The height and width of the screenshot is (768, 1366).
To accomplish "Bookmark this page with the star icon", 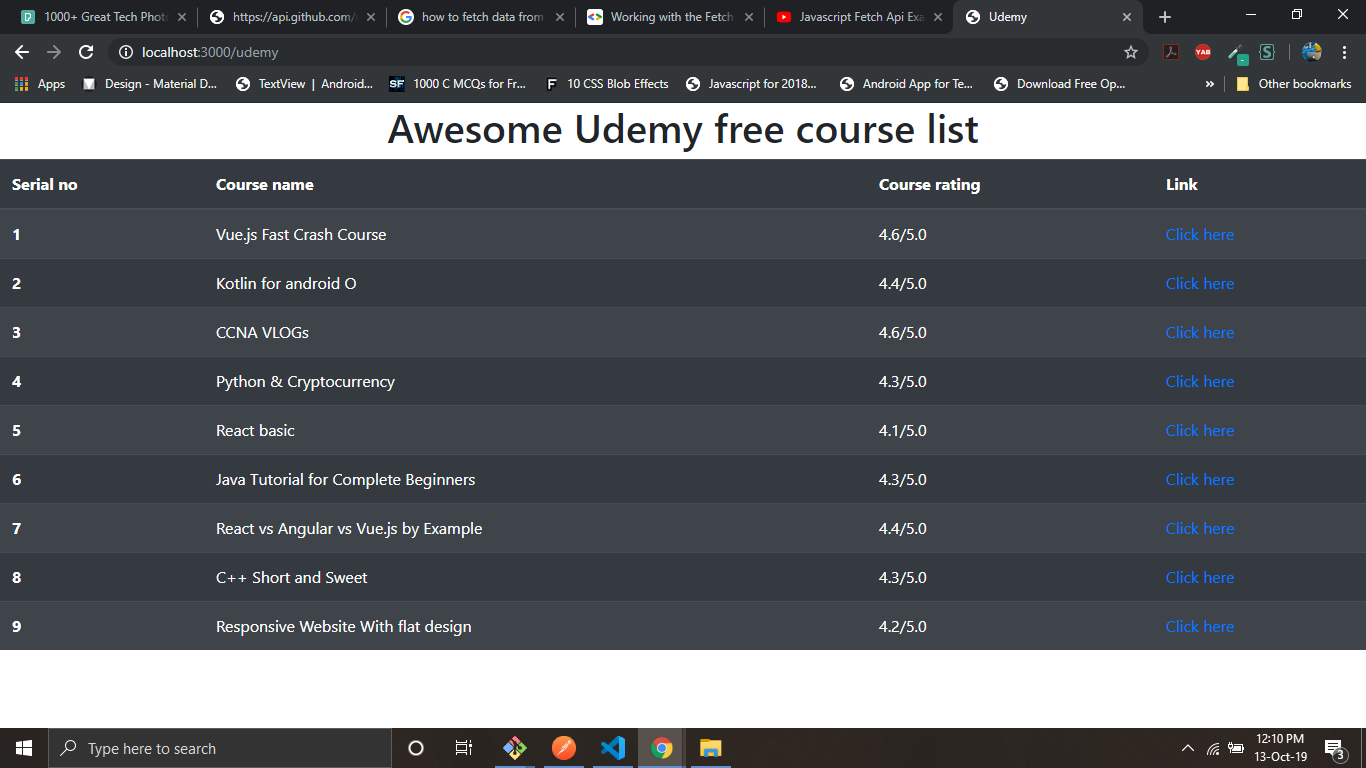I will [x=1131, y=52].
